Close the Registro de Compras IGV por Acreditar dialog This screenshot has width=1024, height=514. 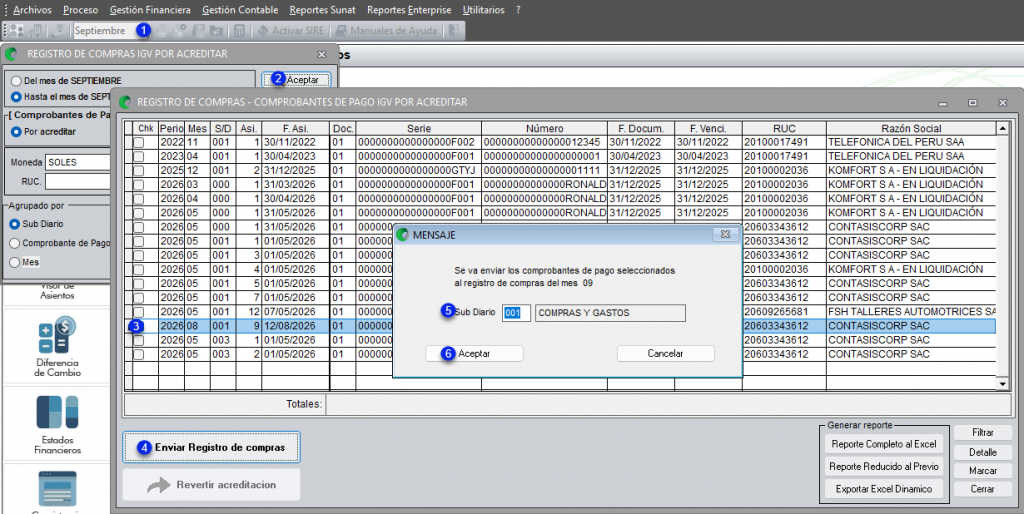[x=321, y=54]
